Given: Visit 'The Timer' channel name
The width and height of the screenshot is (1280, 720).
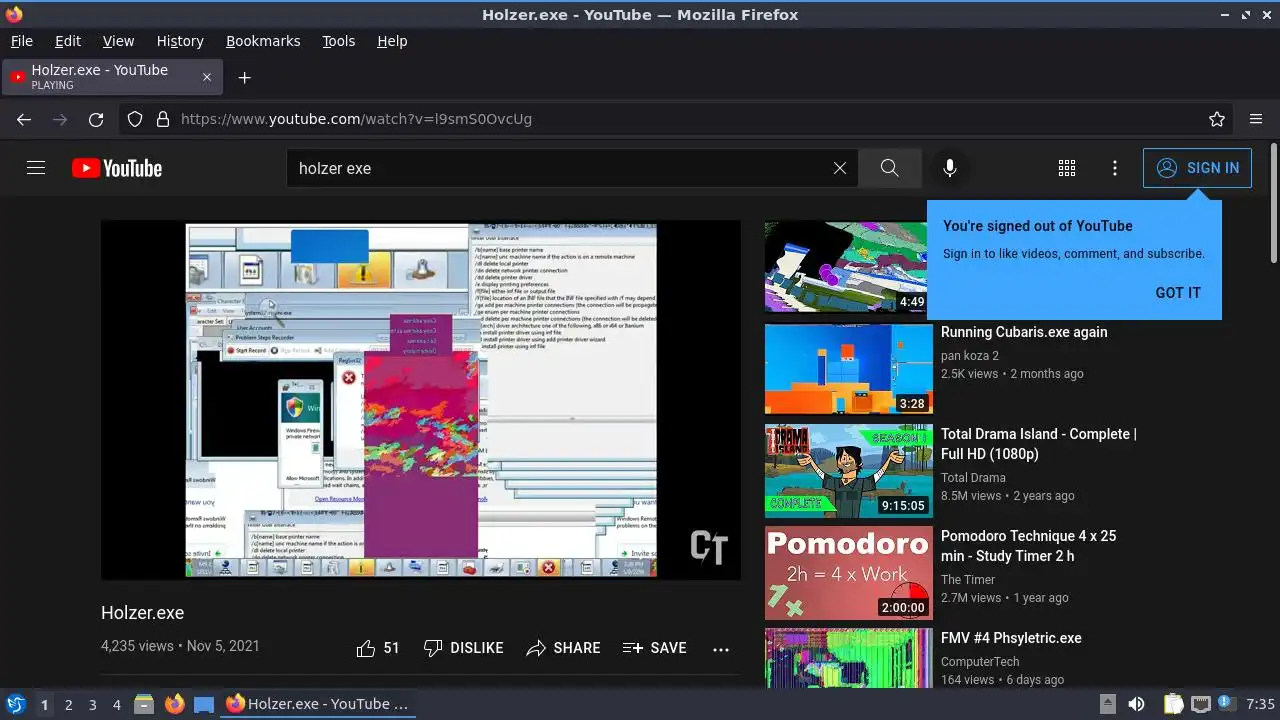Looking at the screenshot, I should click(968, 580).
